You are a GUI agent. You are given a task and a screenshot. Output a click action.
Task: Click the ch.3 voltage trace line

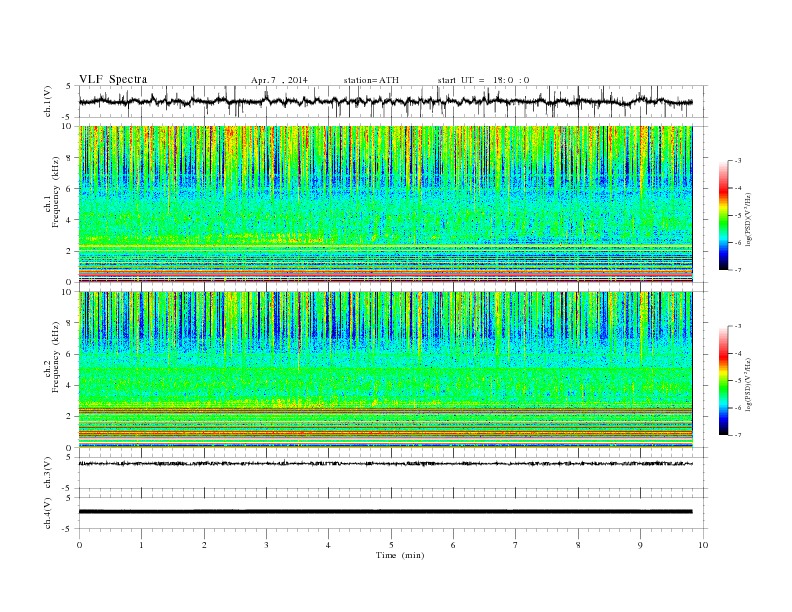[385, 463]
